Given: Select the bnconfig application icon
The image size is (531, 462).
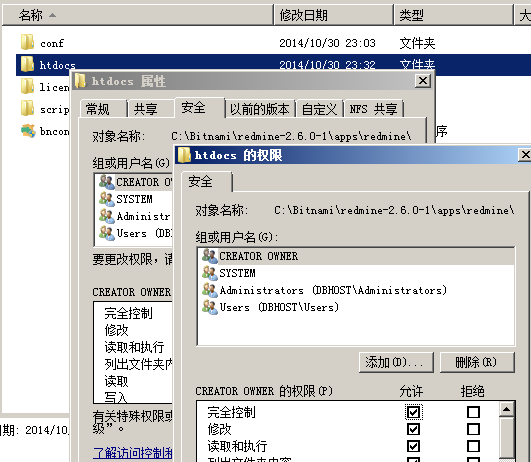Looking at the screenshot, I should tap(28, 131).
